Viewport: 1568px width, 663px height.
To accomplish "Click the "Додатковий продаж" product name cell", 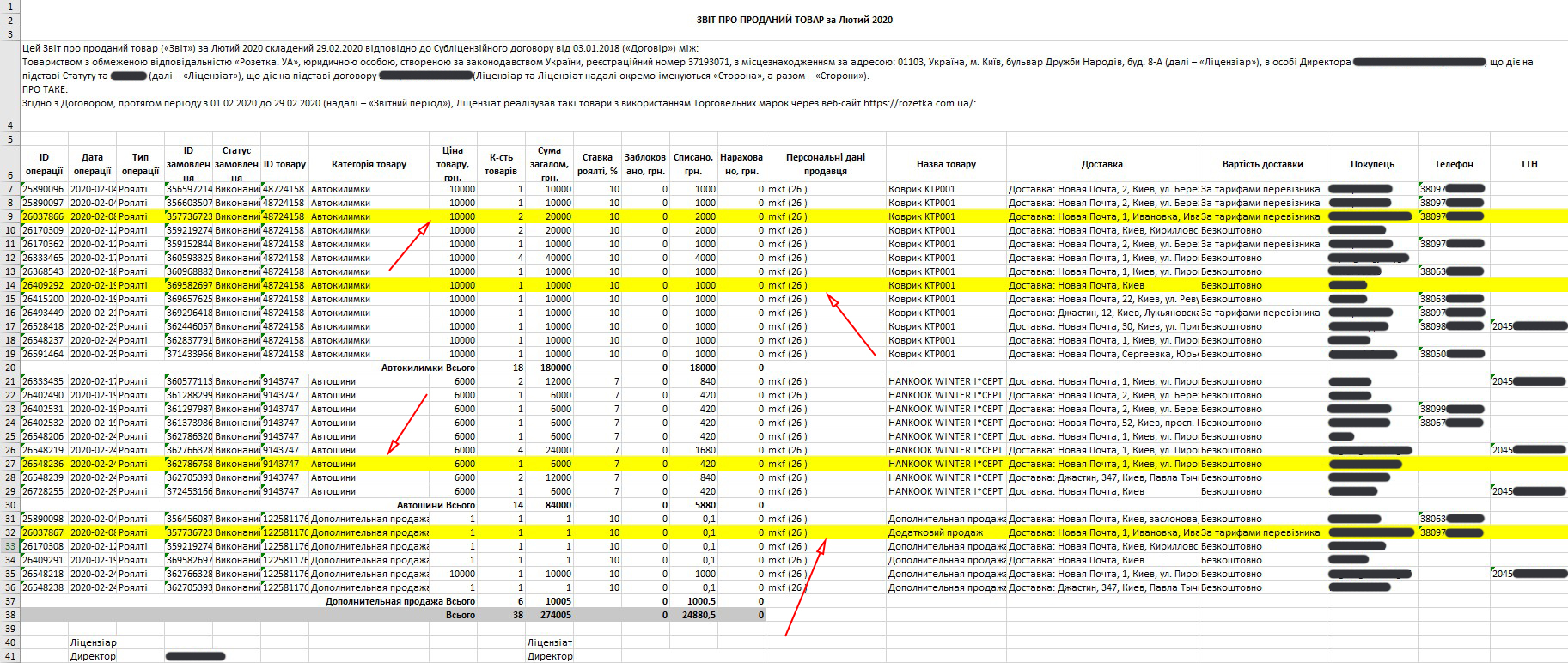I will tap(946, 532).
